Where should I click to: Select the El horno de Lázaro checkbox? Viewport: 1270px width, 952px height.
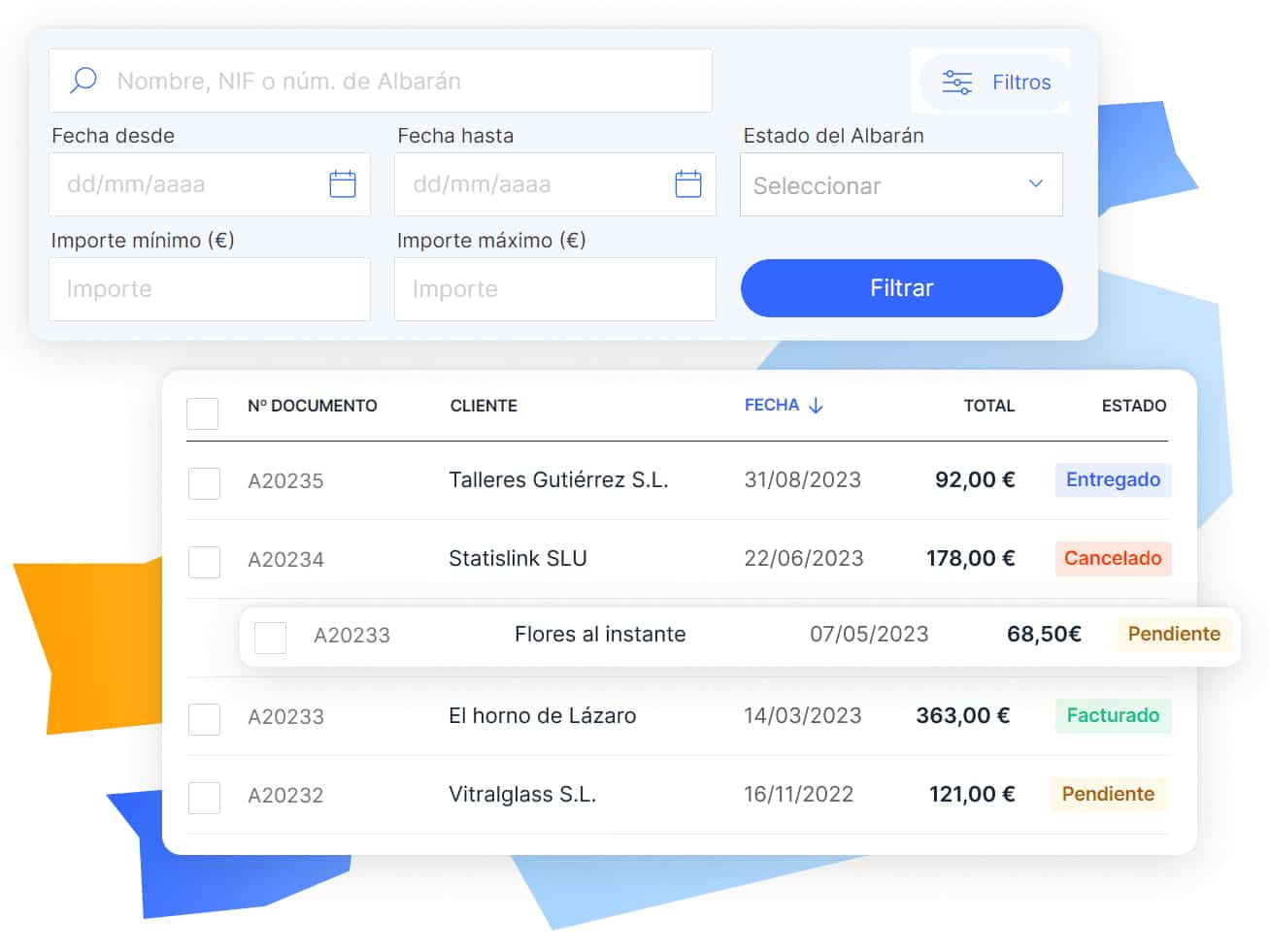coord(204,719)
